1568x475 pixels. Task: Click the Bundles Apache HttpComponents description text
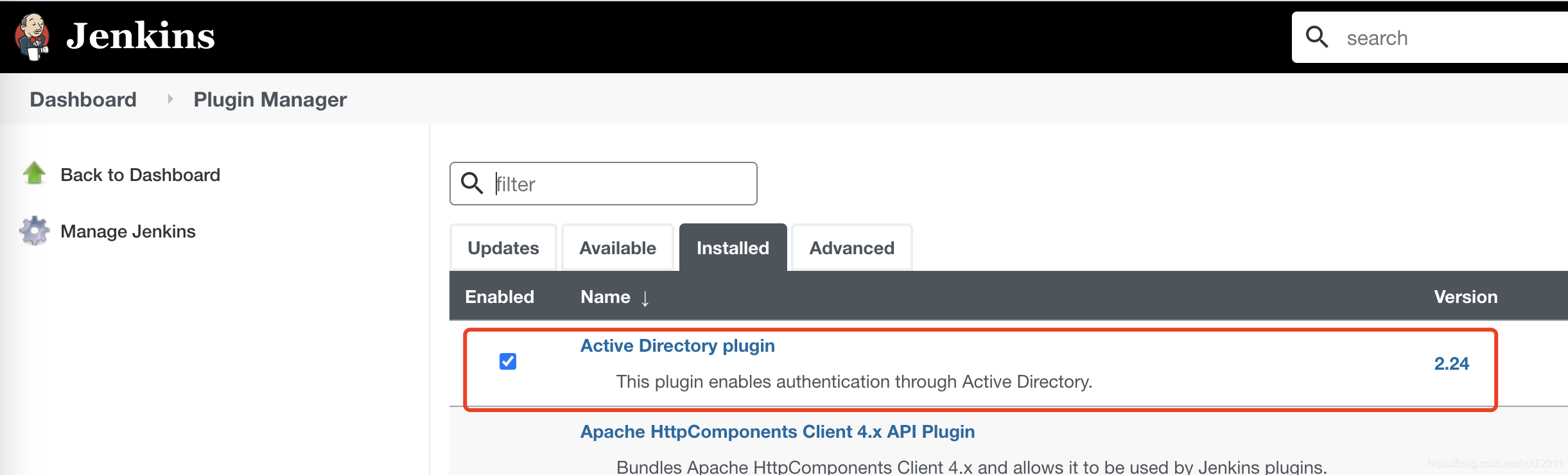pos(971,466)
